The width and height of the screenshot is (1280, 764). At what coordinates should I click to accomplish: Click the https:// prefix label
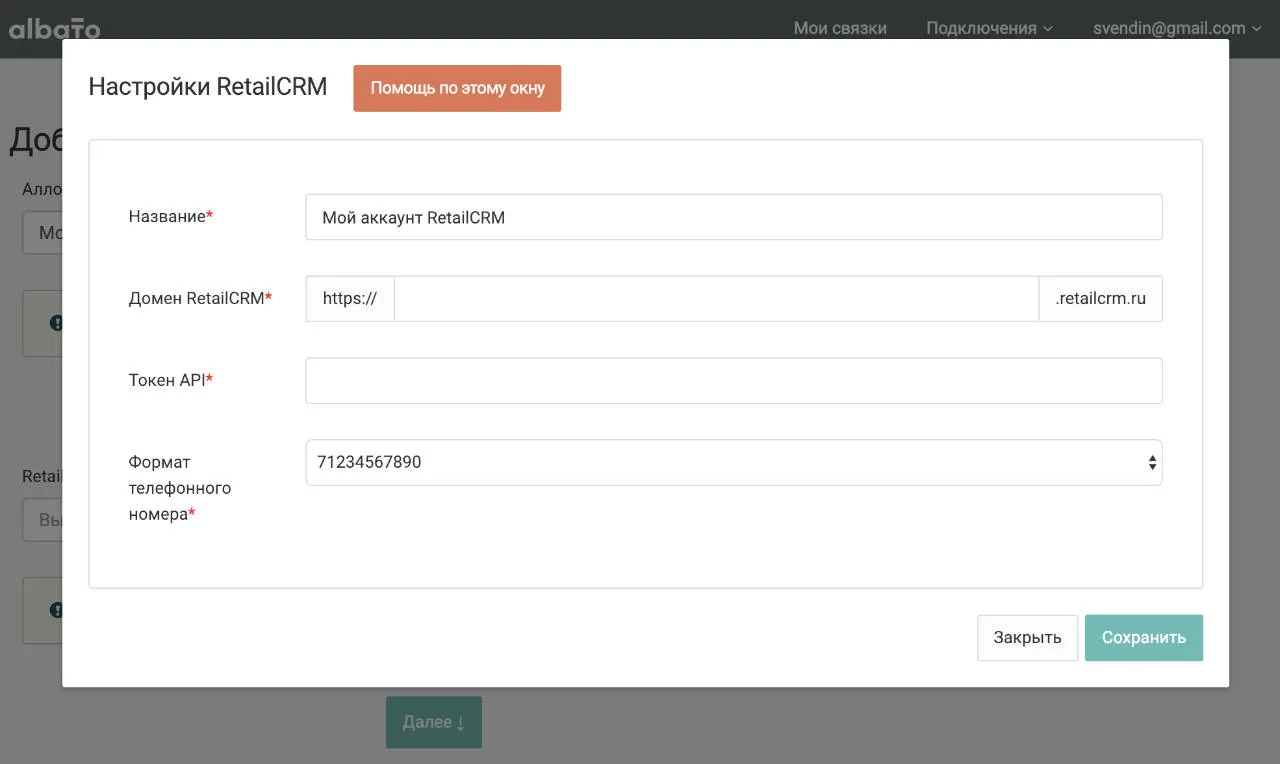[350, 298]
